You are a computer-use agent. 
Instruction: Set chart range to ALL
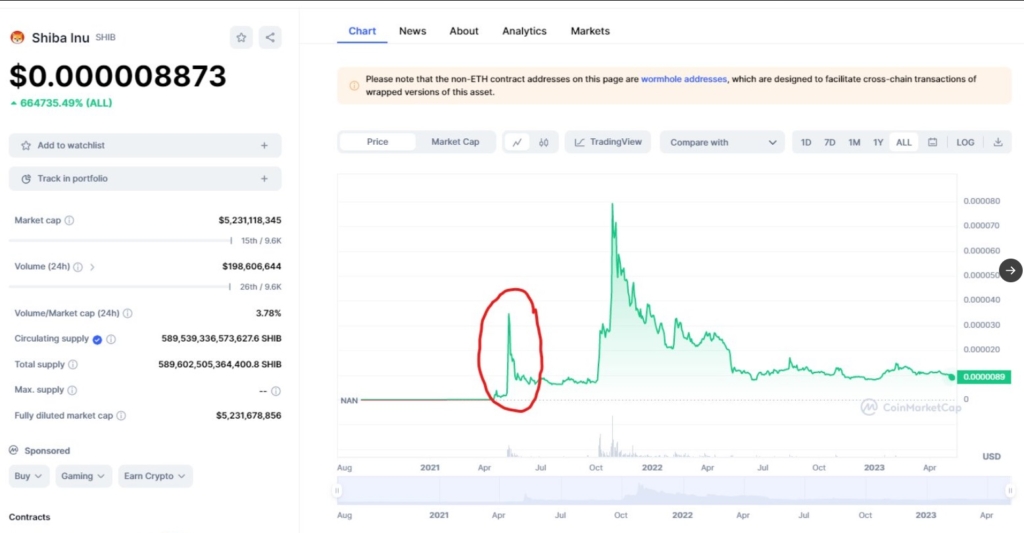tap(904, 142)
